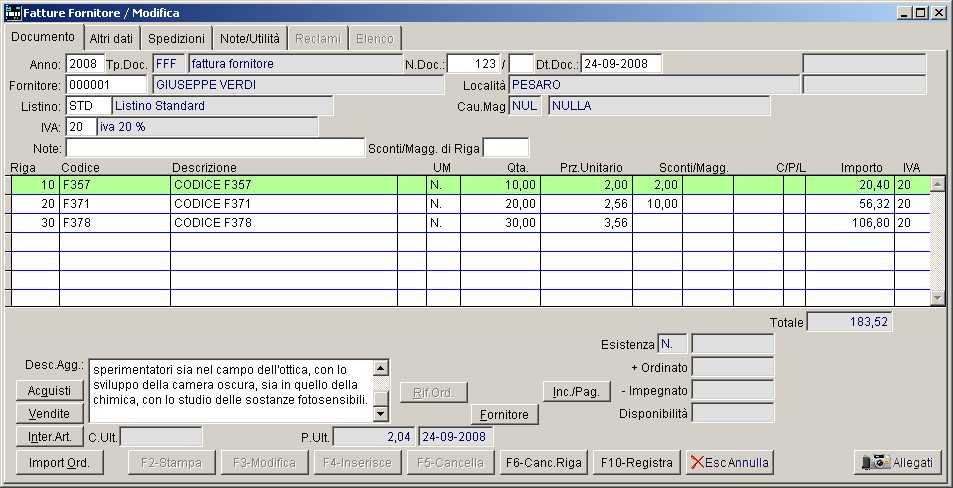Click the Importo cell 20,40

(x=850, y=185)
